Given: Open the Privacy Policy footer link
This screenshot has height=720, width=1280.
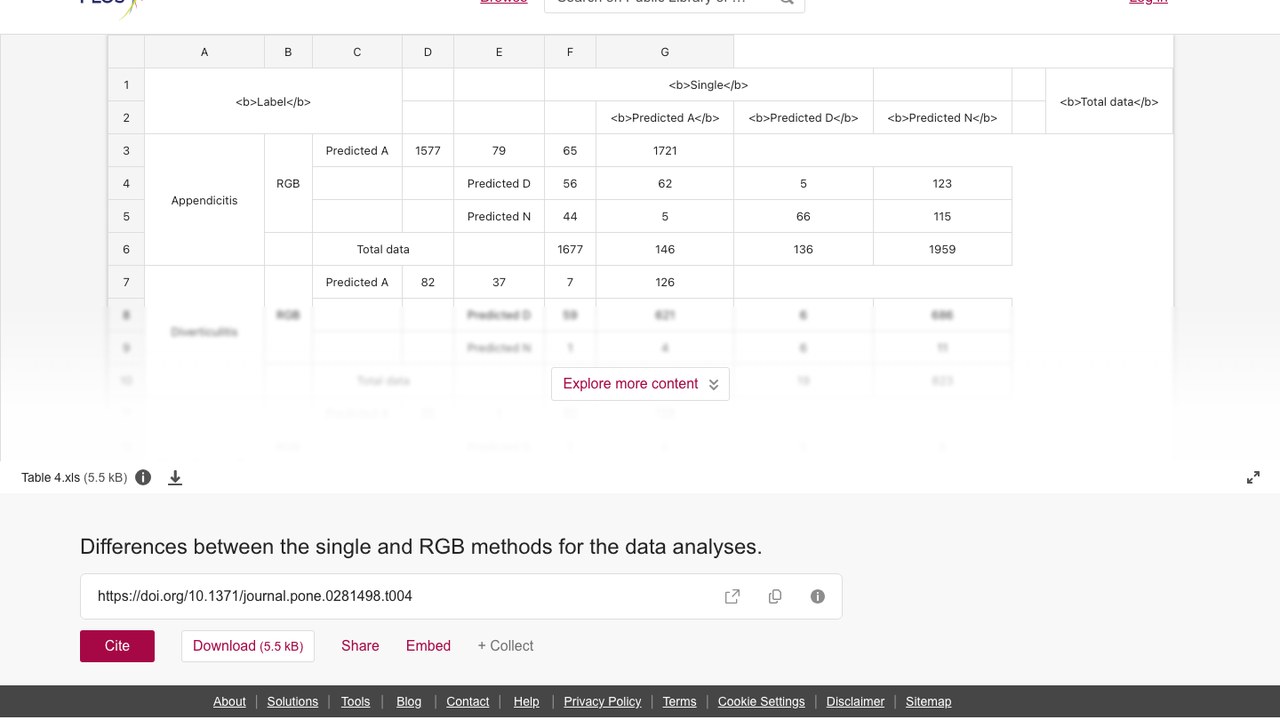Looking at the screenshot, I should 602,702.
